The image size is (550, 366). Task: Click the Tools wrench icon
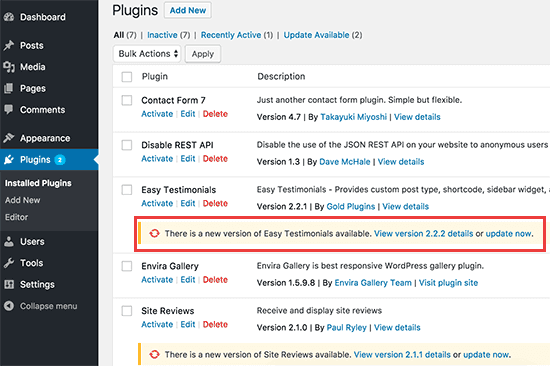[x=9, y=263]
